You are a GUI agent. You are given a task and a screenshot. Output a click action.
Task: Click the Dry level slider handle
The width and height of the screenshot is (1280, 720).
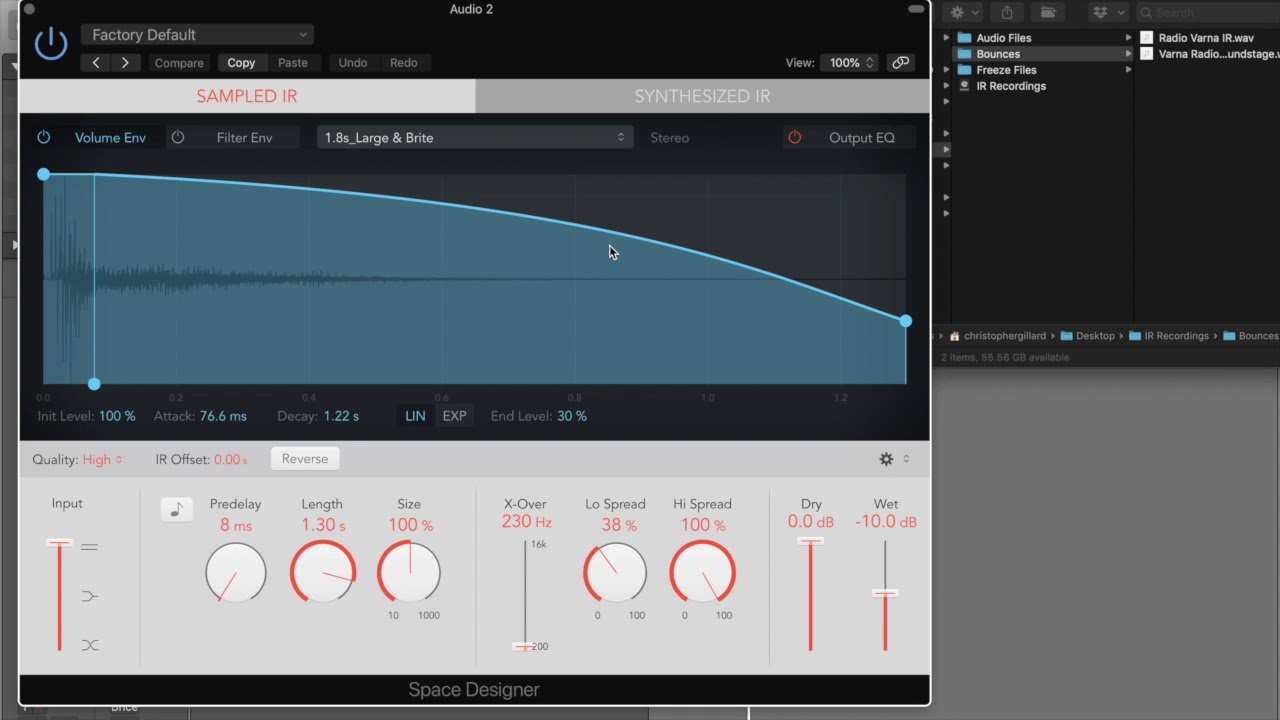810,541
